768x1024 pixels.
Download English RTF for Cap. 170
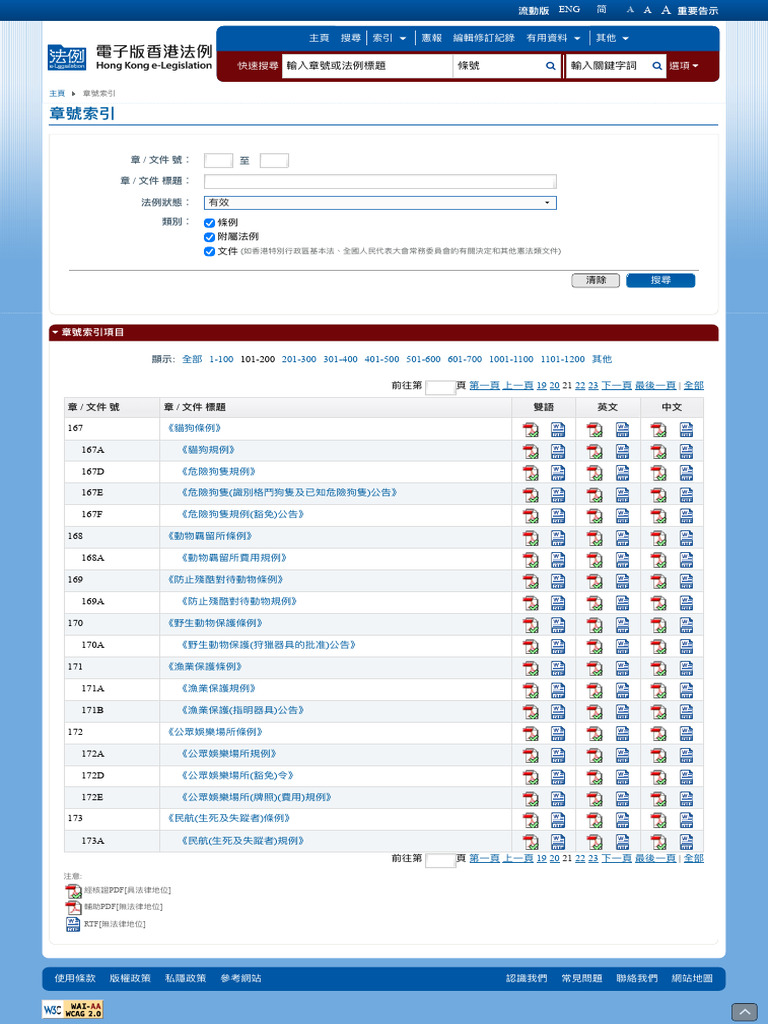pyautogui.click(x=622, y=625)
